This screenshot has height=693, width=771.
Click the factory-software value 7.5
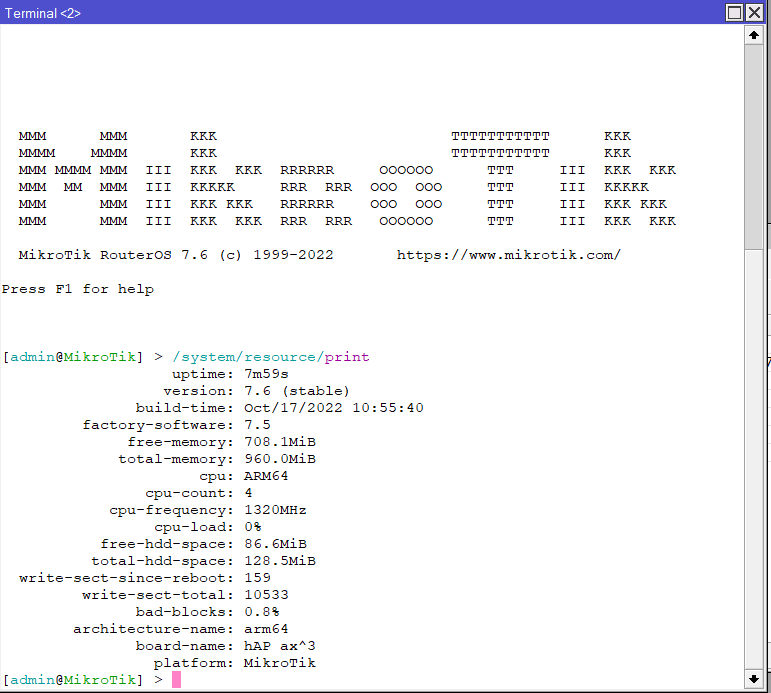[257, 424]
